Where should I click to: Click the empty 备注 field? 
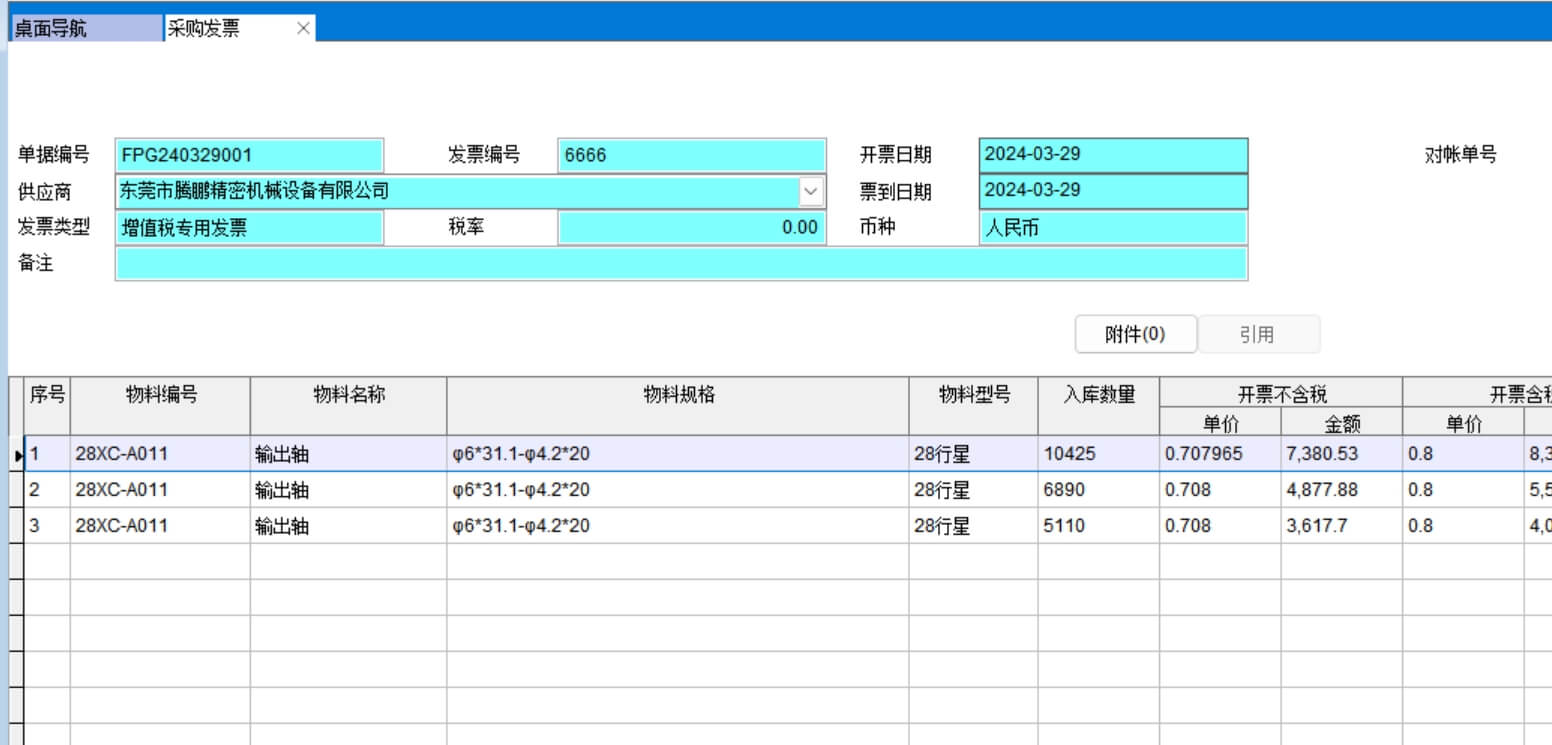(680, 264)
